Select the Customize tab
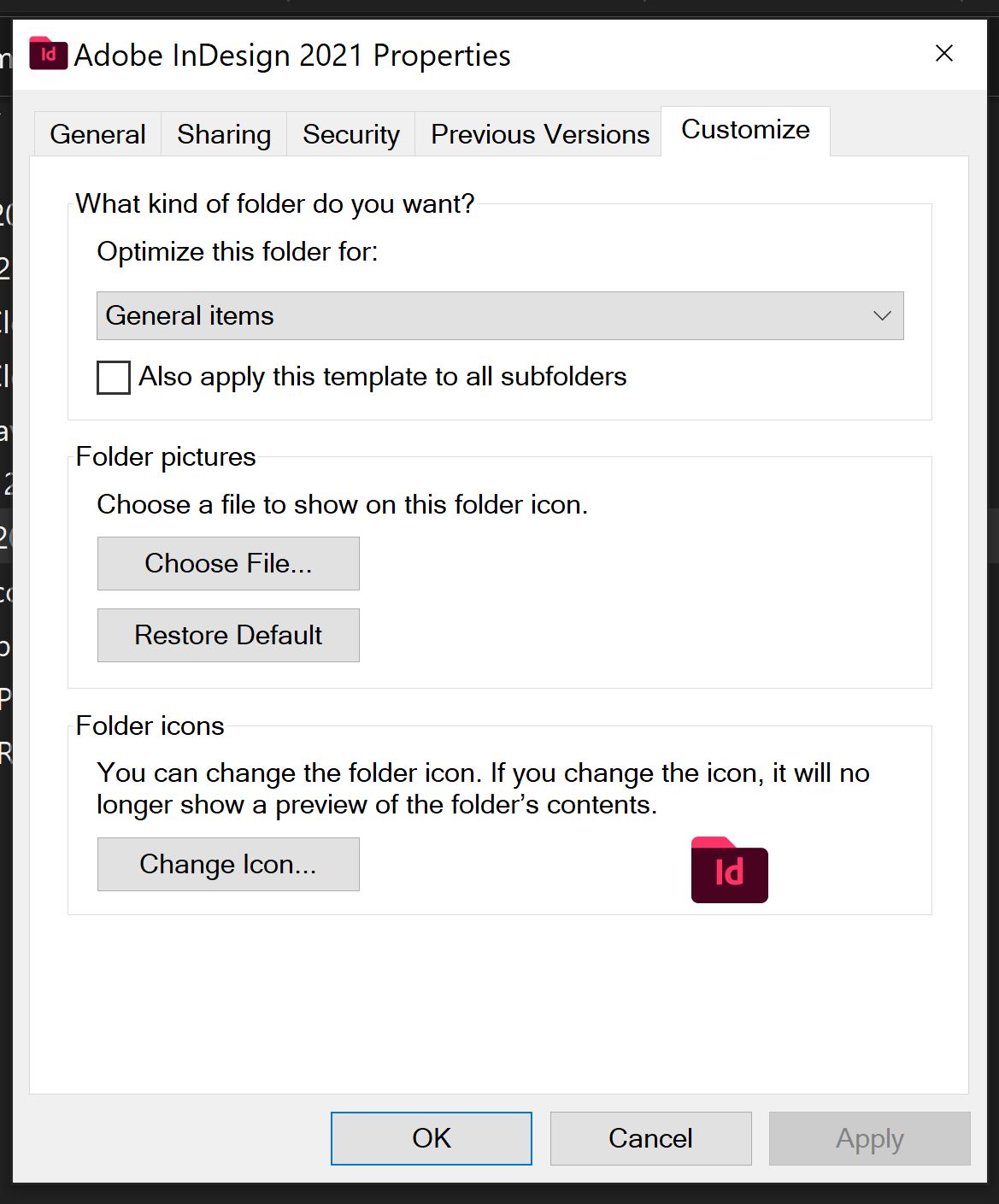 tap(743, 129)
